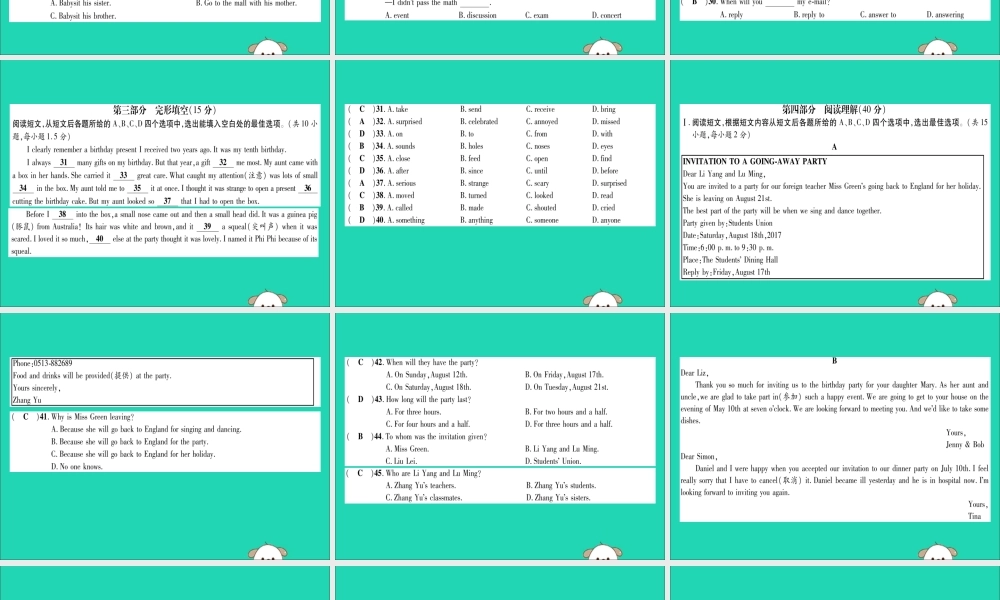The width and height of the screenshot is (1000, 600).
Task: Select answer 'D. No one knows.'
Action: (77, 467)
